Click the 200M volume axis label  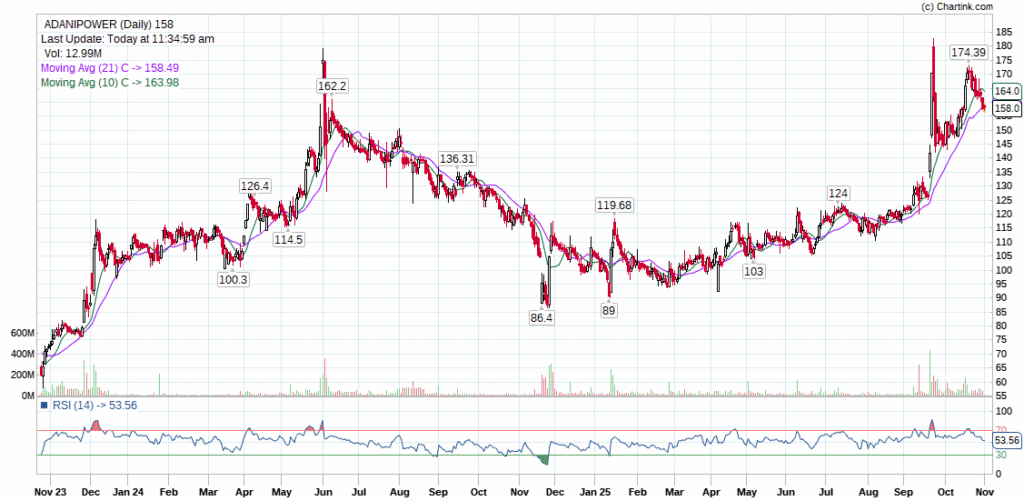point(22,375)
